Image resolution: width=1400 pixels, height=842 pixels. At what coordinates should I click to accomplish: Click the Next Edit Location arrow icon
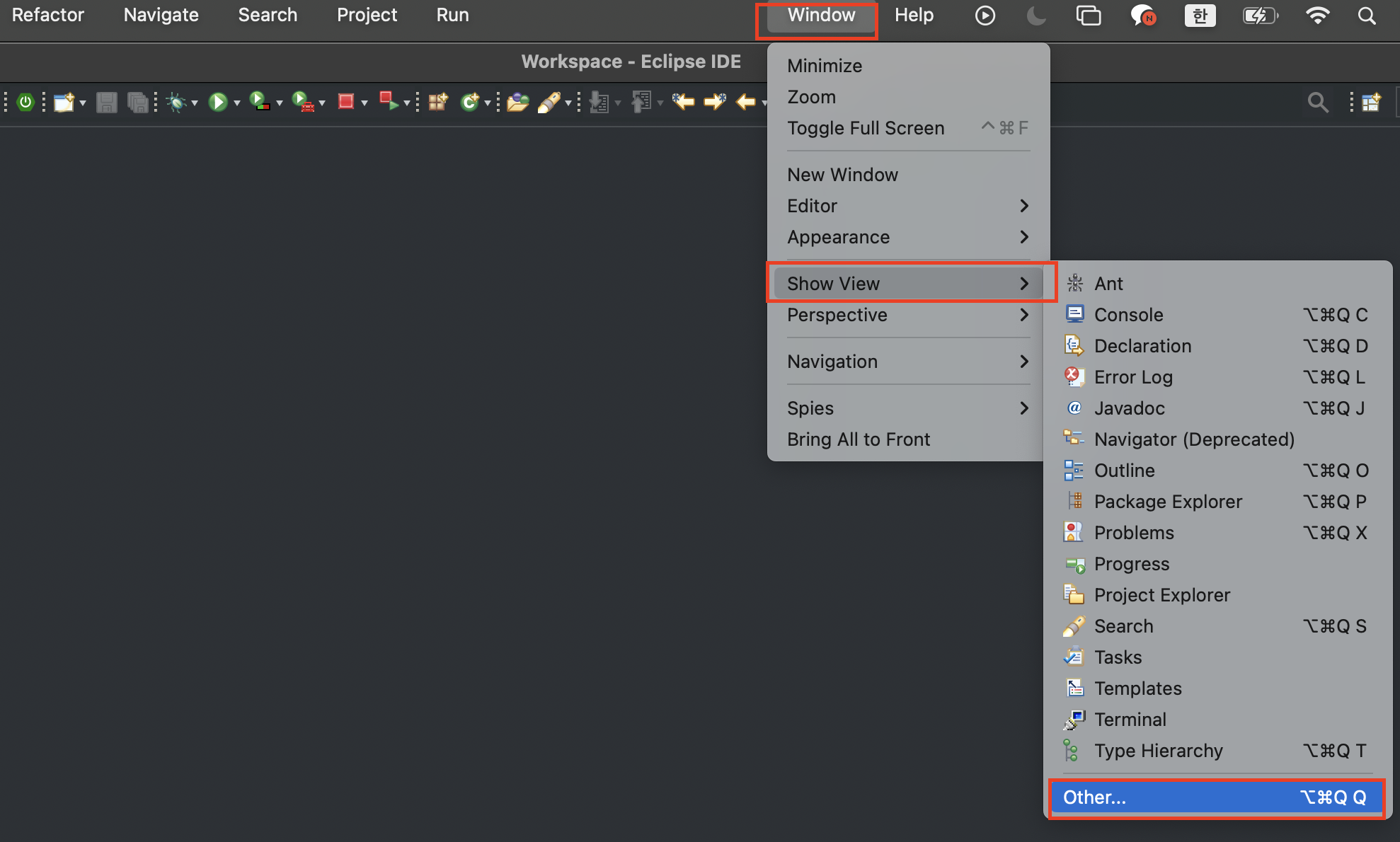coord(715,103)
